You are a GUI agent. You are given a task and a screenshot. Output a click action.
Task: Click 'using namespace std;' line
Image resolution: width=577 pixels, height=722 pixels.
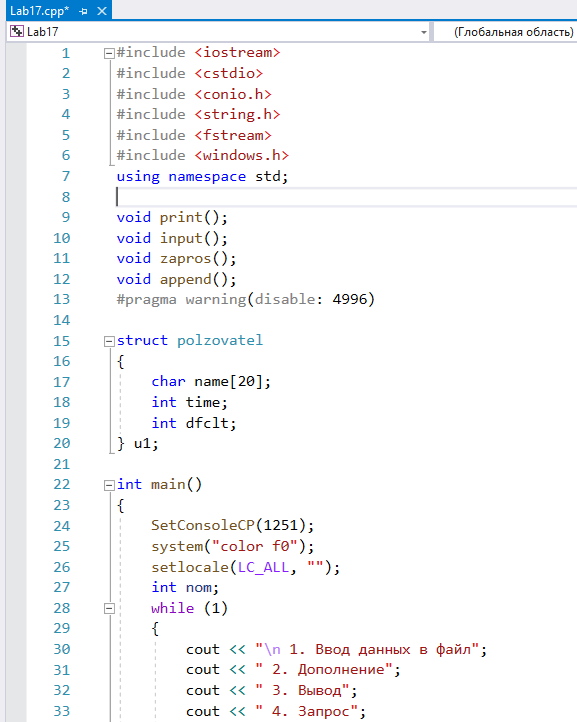coord(202,176)
